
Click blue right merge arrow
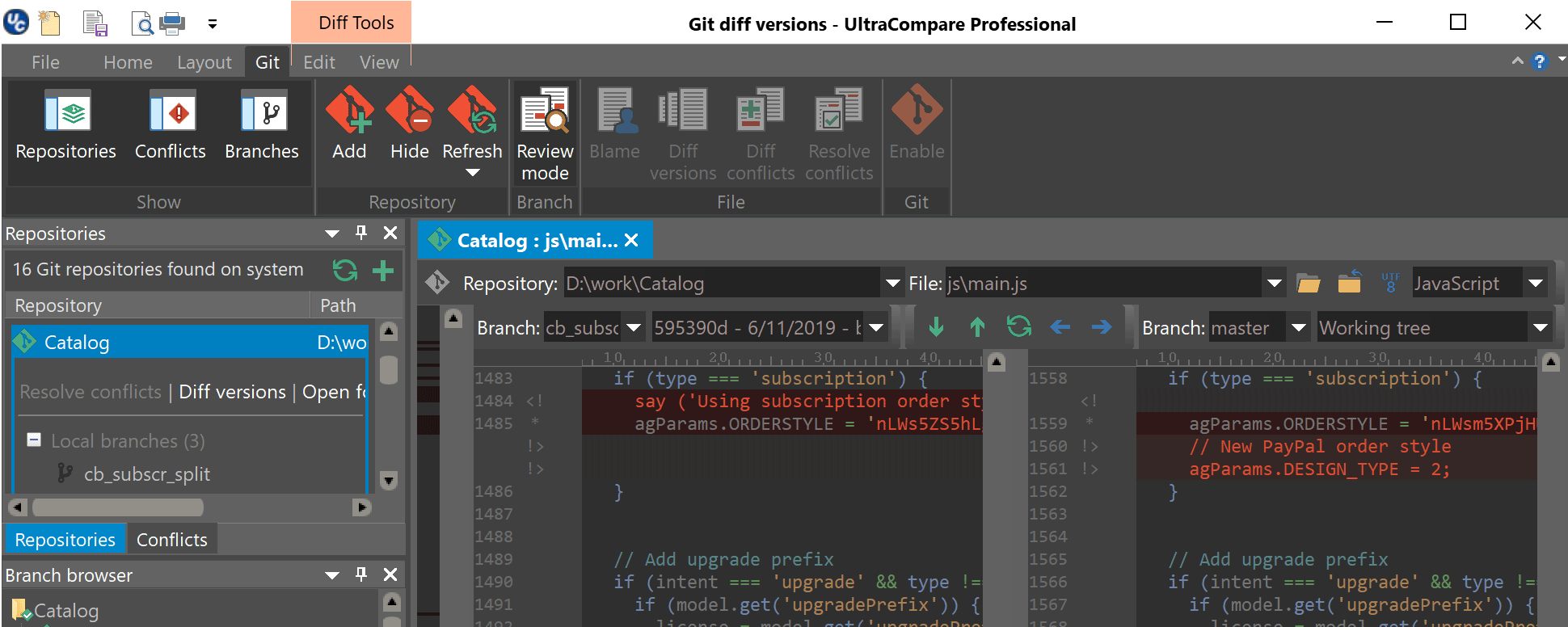click(x=1102, y=327)
